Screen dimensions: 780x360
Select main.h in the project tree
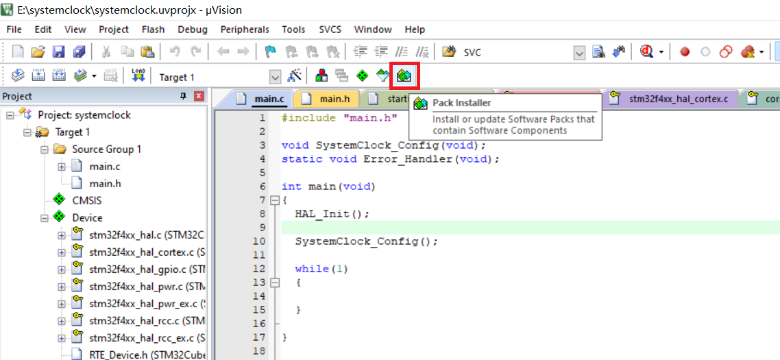(105, 183)
